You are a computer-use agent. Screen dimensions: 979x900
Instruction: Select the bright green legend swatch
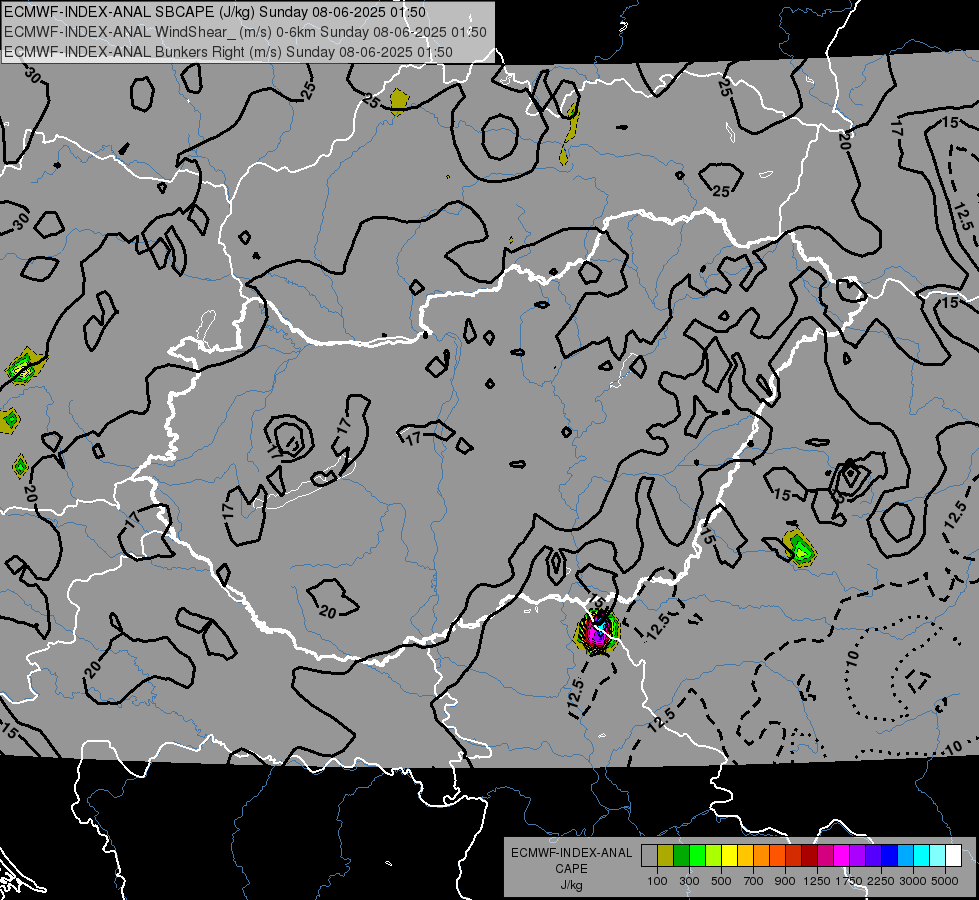[697, 856]
